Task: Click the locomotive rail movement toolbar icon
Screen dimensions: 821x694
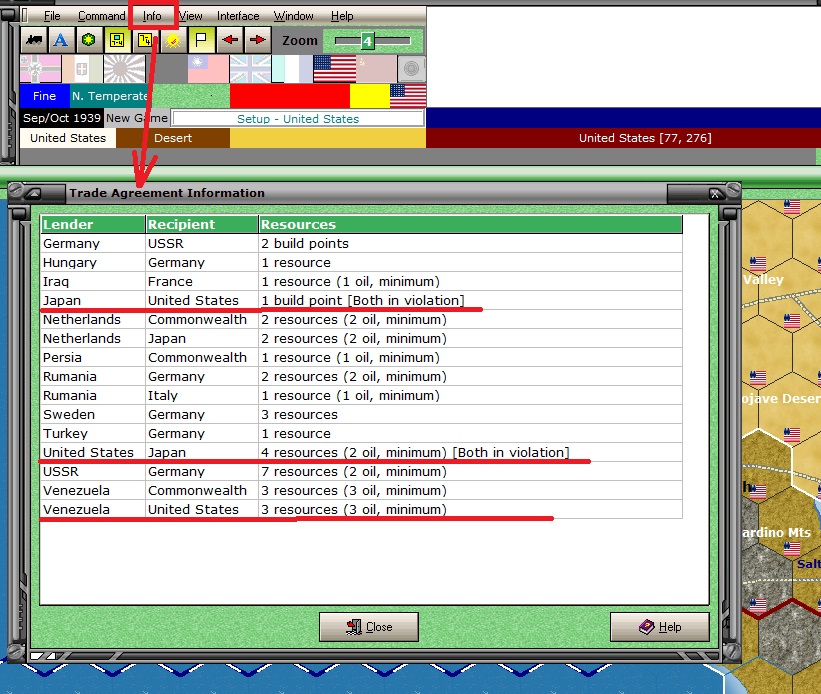Action: point(34,40)
